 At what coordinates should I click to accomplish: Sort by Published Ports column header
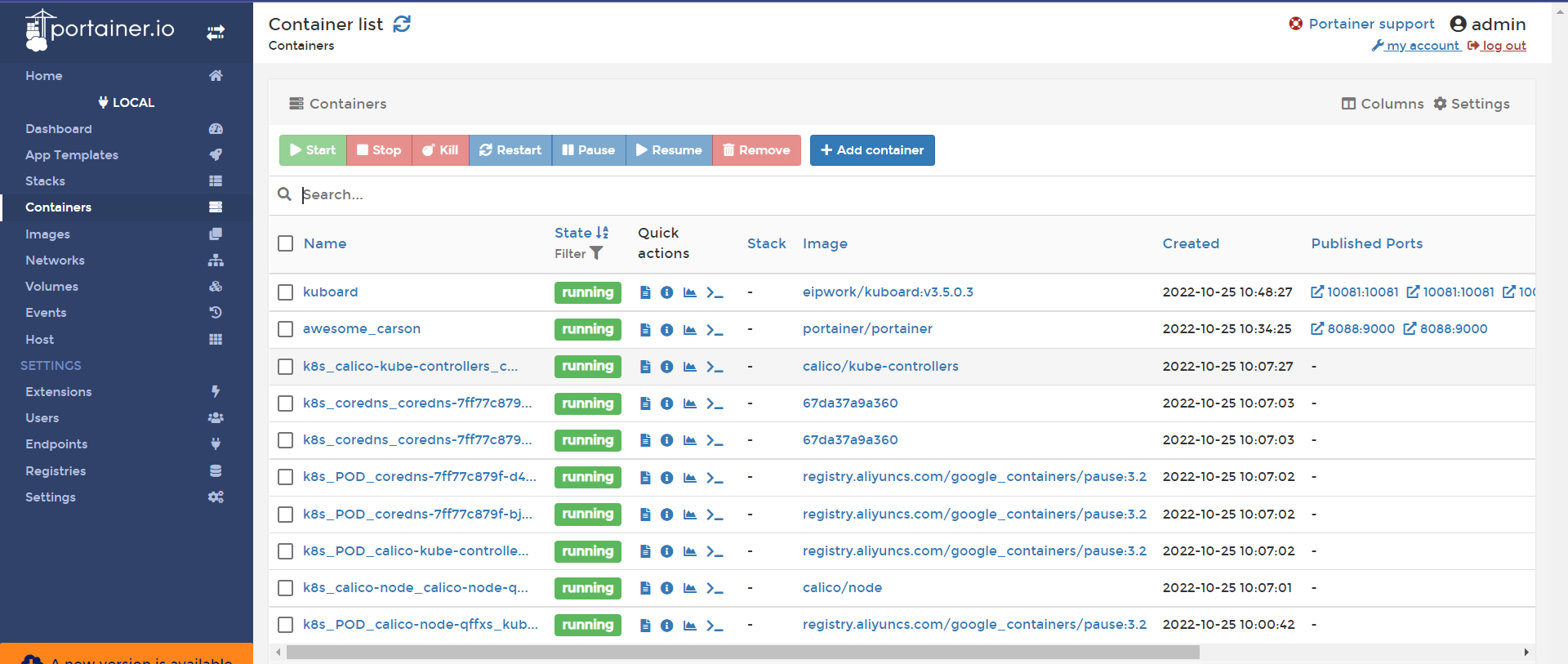coord(1367,243)
